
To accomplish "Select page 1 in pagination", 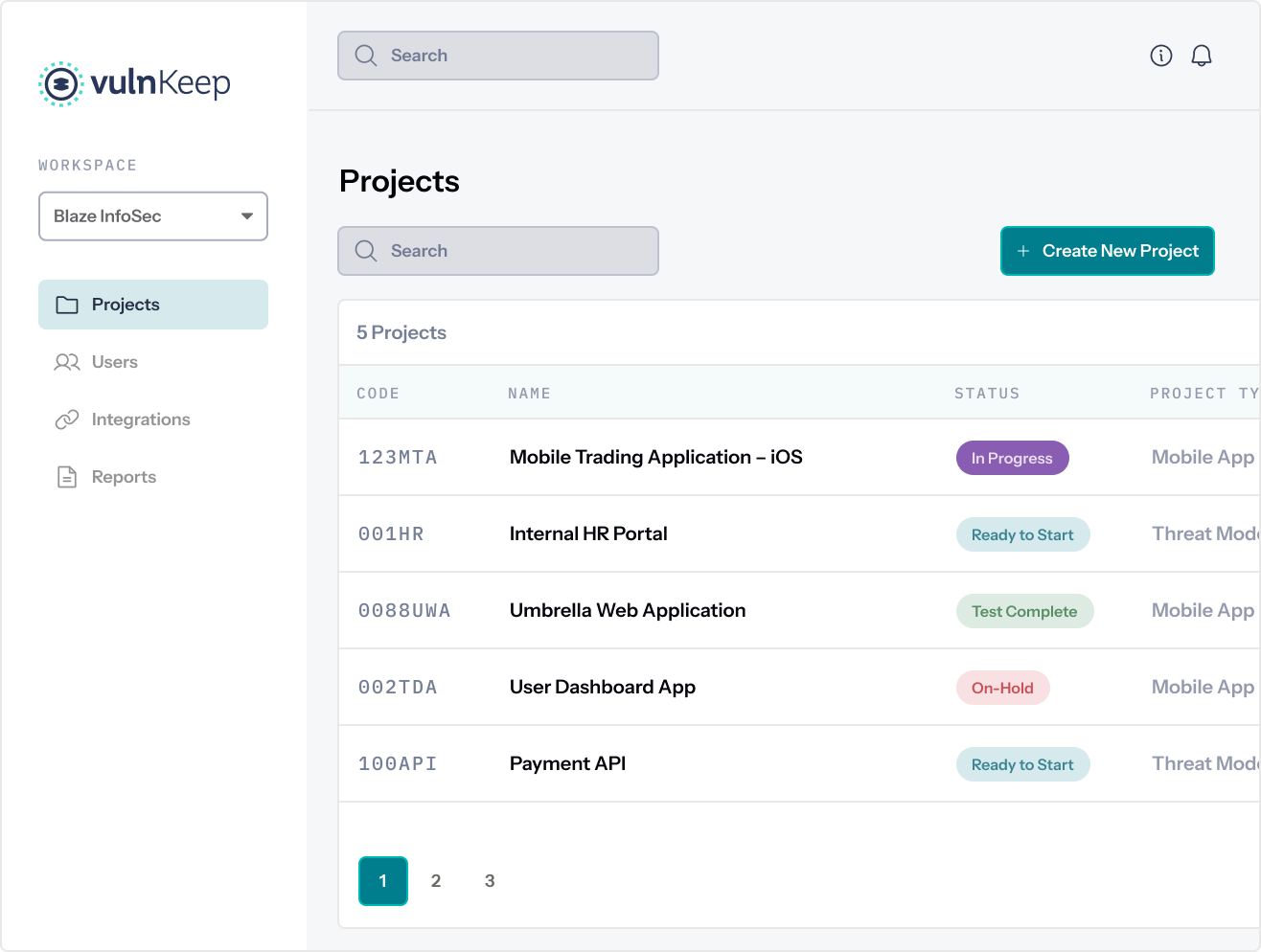I will click(x=383, y=881).
